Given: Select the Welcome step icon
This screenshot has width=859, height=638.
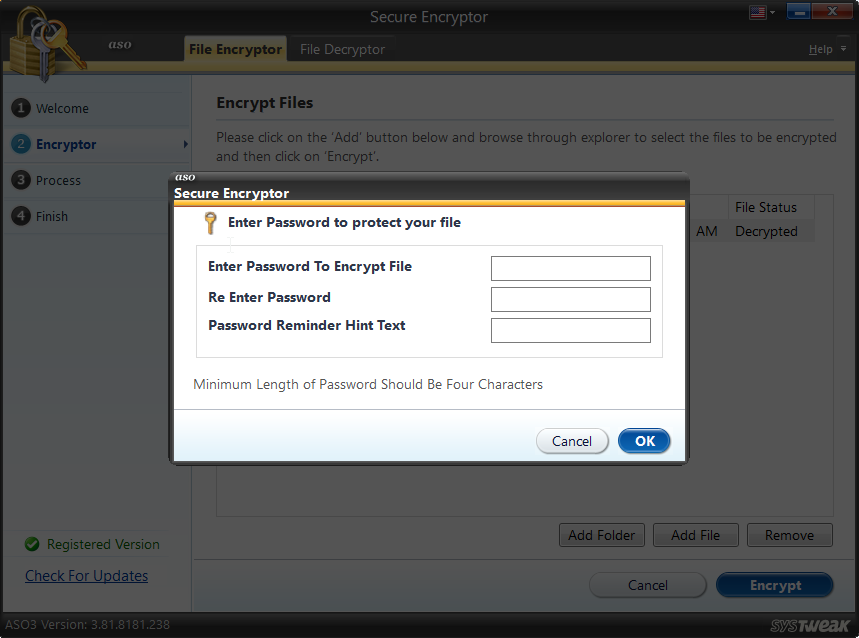Looking at the screenshot, I should click(22, 108).
